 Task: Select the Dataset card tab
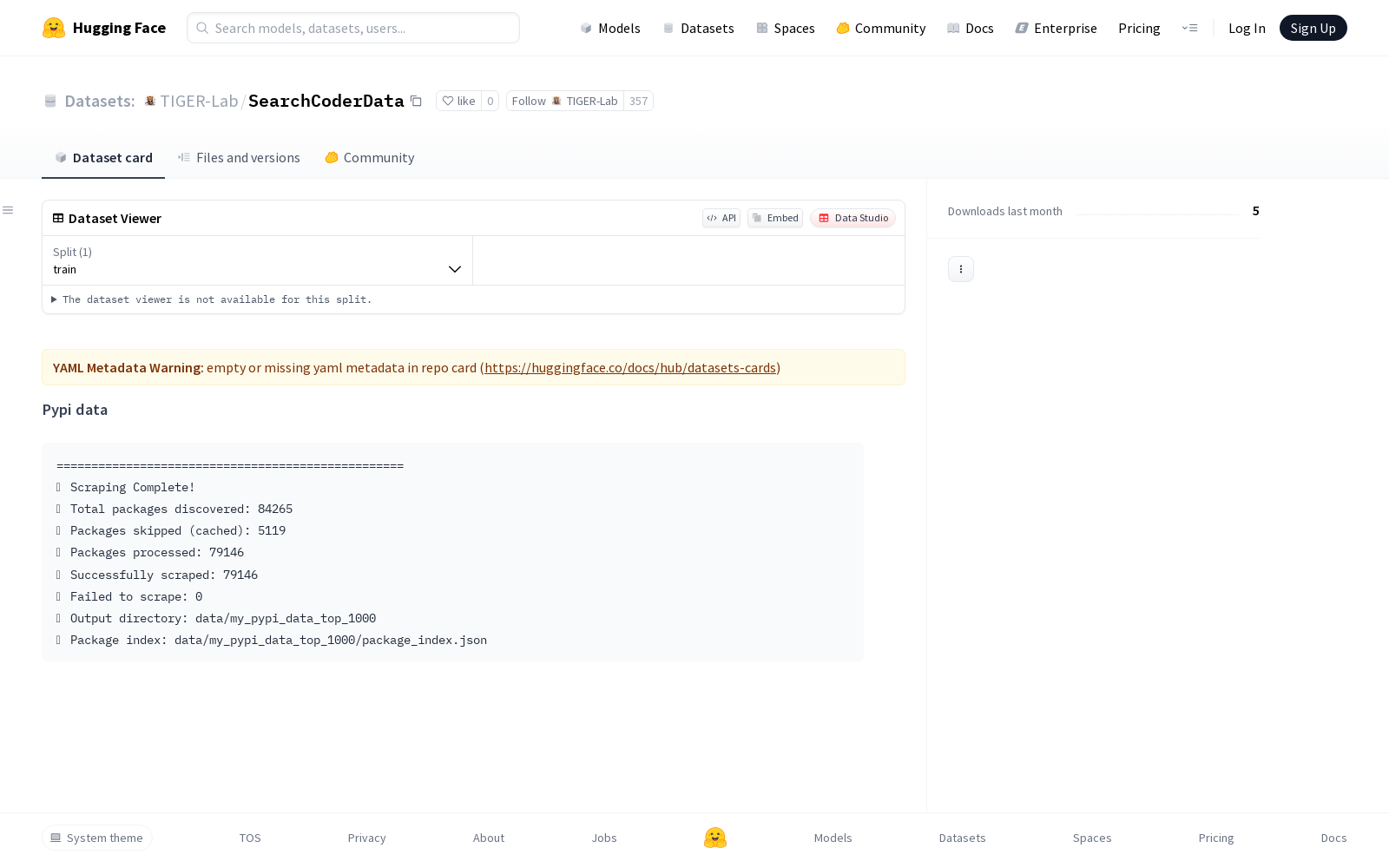103,157
